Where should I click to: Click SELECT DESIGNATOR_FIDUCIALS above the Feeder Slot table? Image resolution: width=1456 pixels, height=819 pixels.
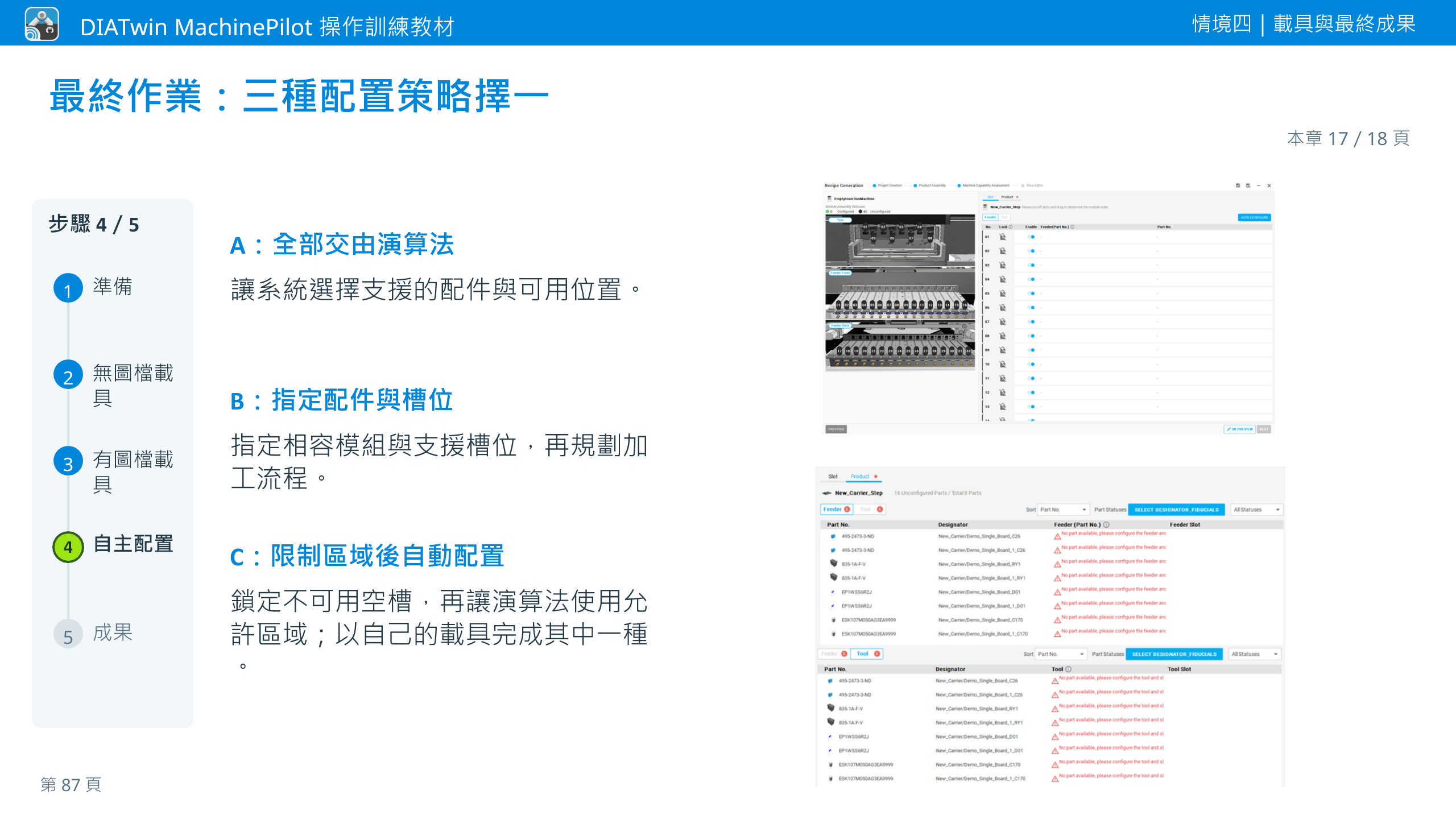(x=1176, y=510)
